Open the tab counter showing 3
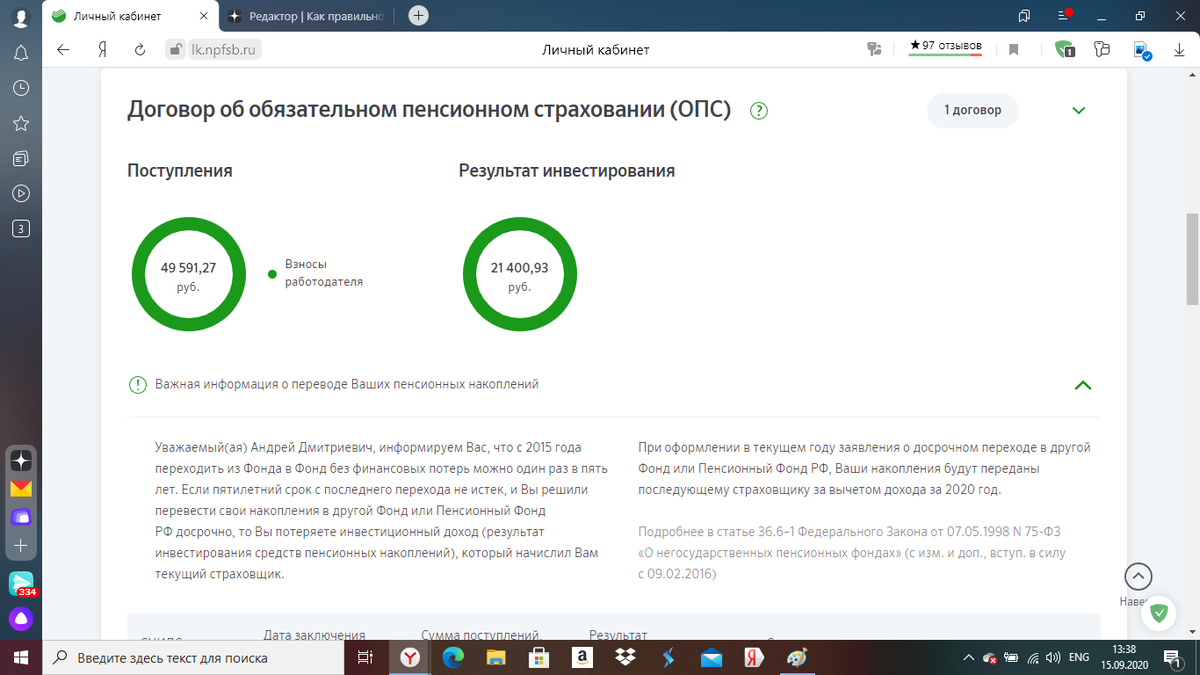The width and height of the screenshot is (1200, 675). pos(20,228)
